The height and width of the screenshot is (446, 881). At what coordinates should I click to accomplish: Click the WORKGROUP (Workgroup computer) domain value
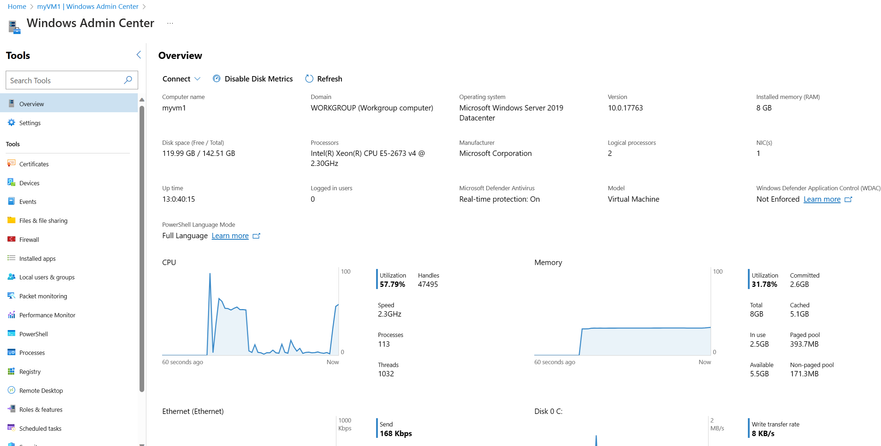(372, 108)
